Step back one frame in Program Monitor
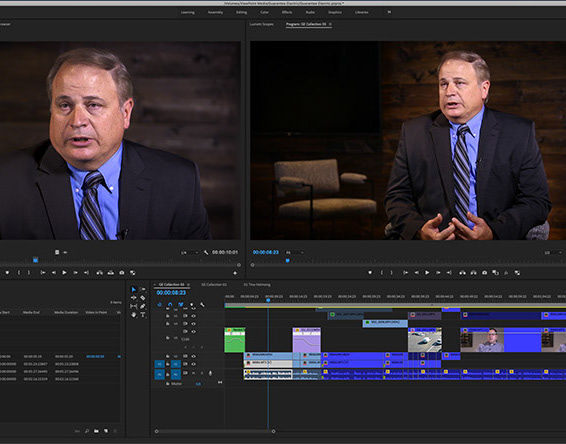The height and width of the screenshot is (444, 566). [x=417, y=273]
